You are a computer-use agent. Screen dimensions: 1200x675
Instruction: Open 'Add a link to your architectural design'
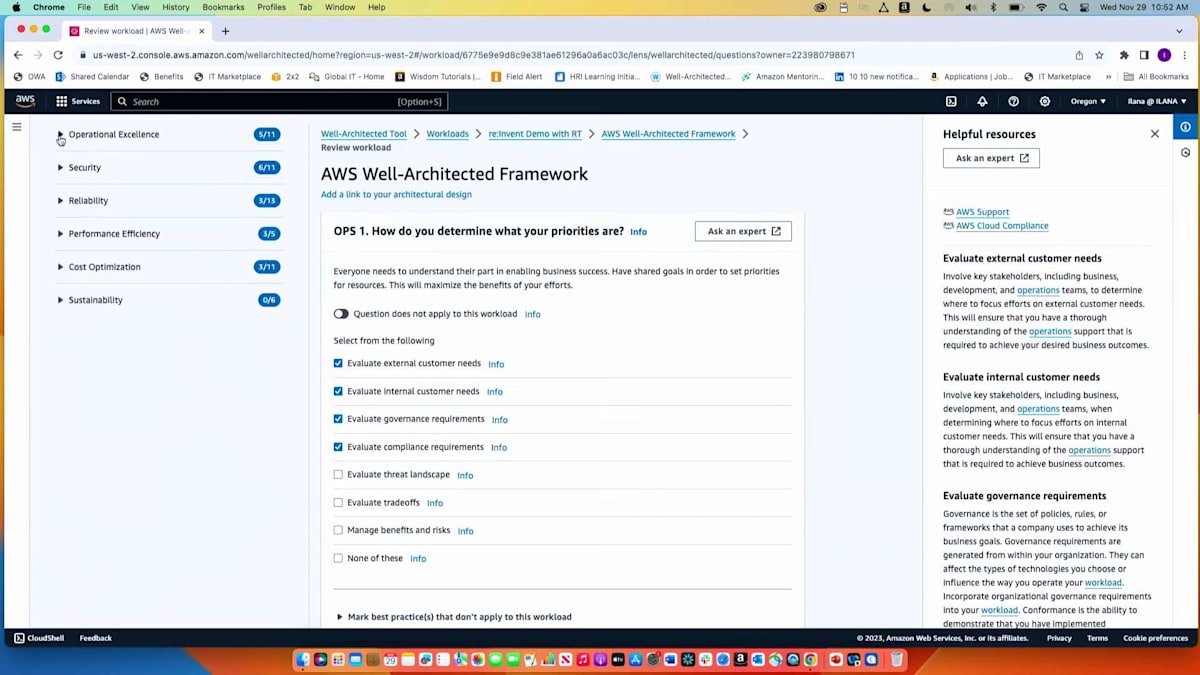(396, 194)
